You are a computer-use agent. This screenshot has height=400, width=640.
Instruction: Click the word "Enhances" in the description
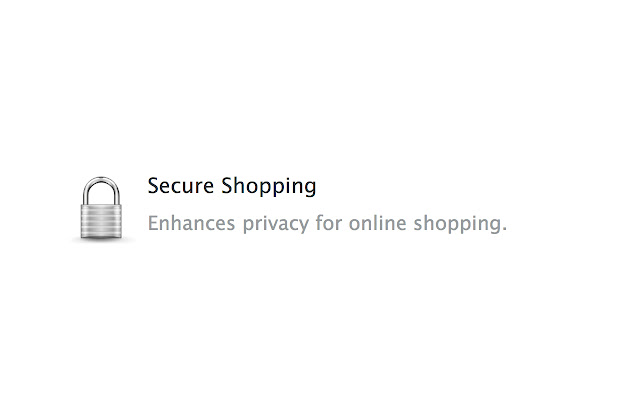[191, 223]
